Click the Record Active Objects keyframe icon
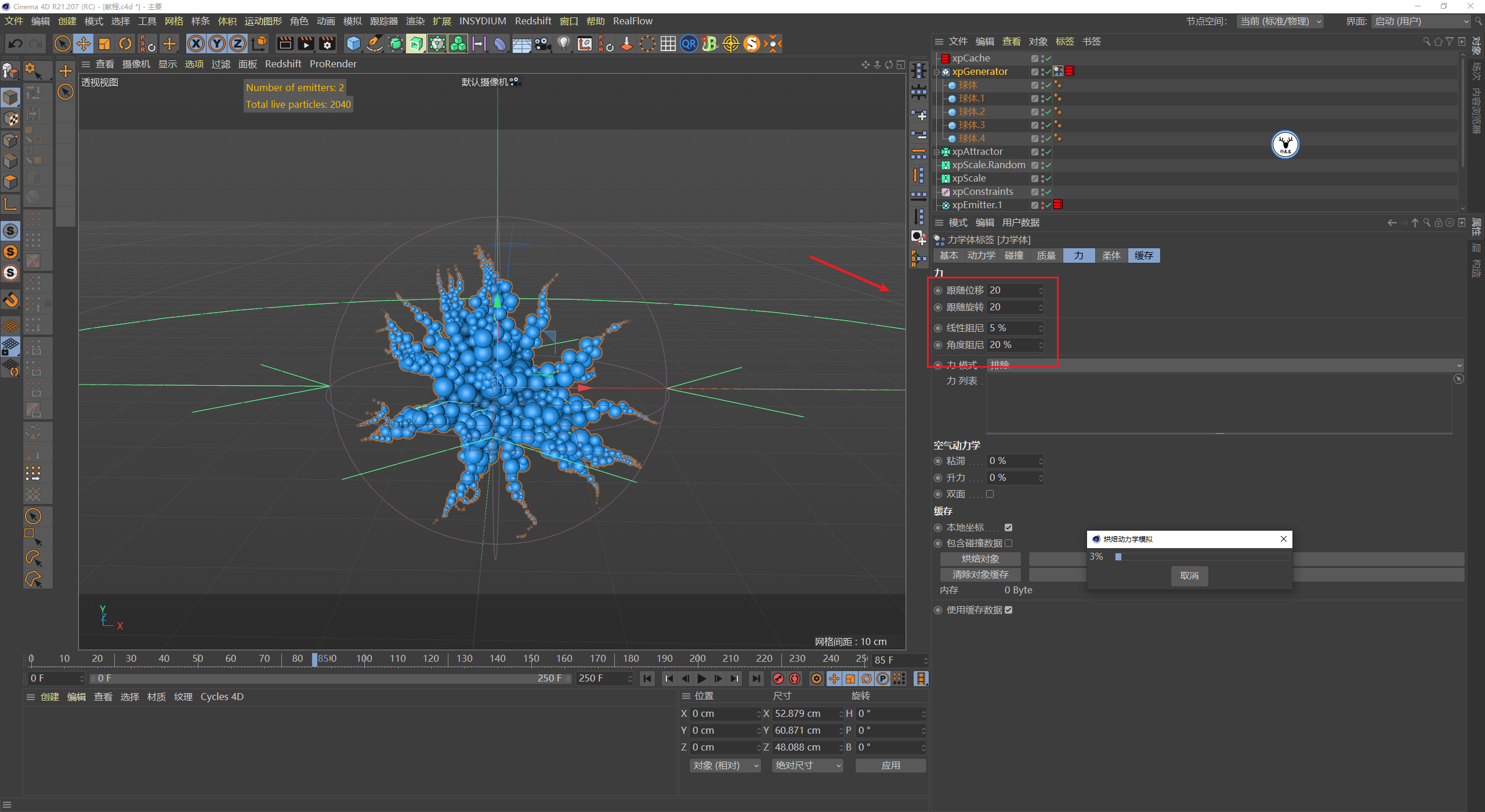Image resolution: width=1485 pixels, height=812 pixels. pos(778,679)
